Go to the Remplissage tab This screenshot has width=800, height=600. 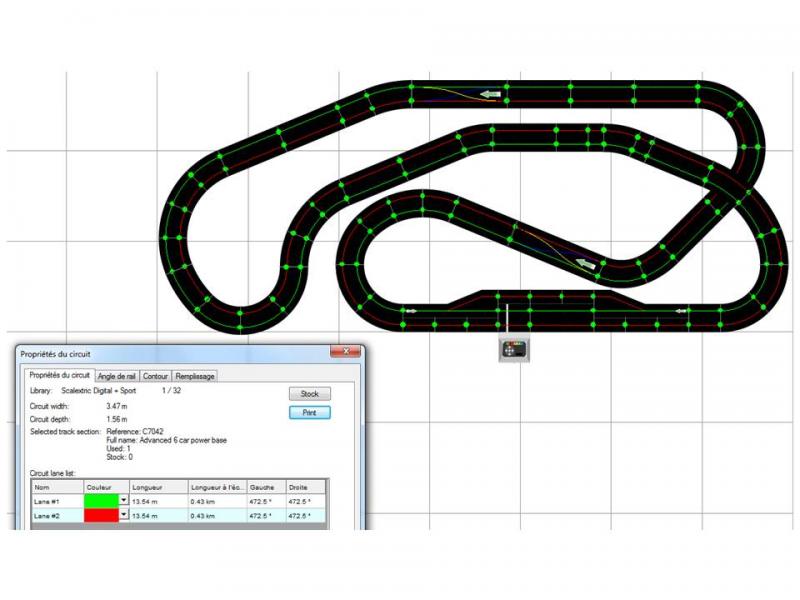[195, 376]
